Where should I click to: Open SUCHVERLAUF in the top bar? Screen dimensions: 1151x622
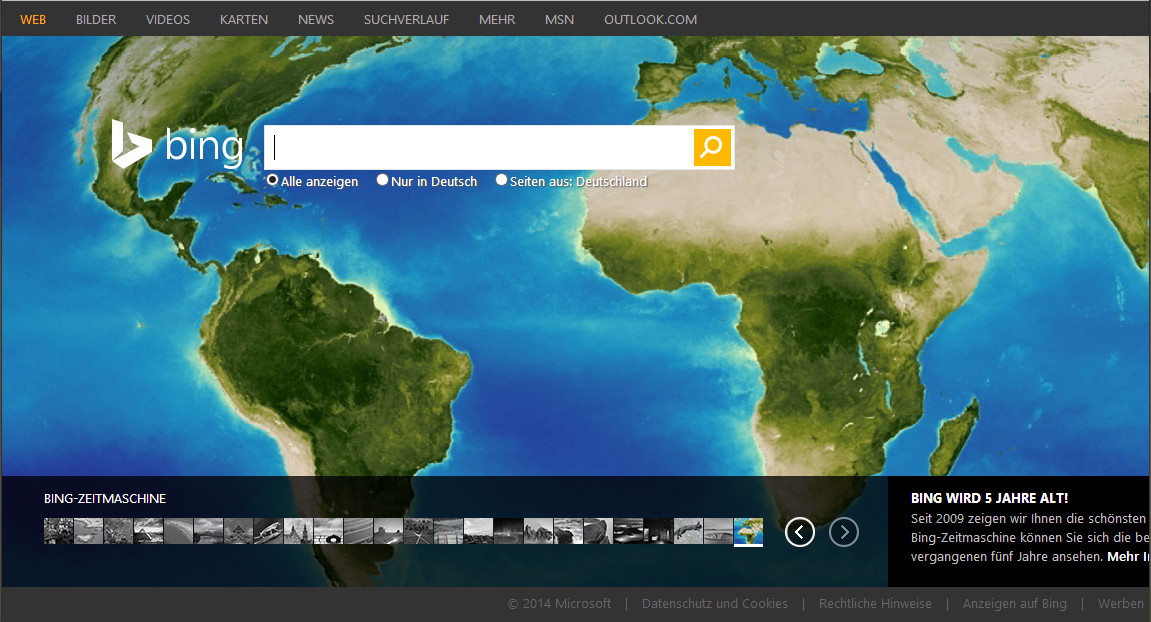(407, 20)
